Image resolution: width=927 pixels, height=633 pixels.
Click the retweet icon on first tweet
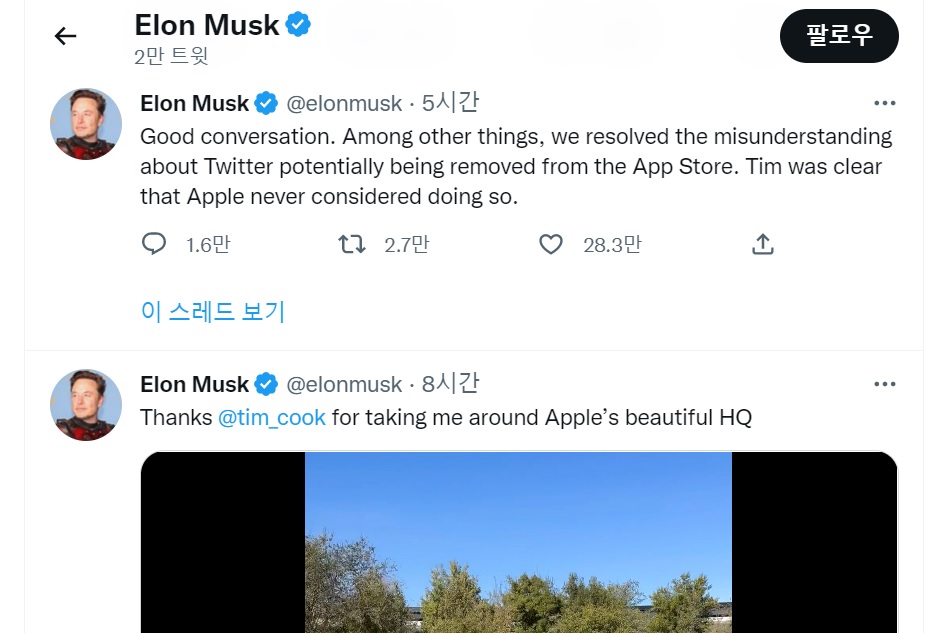[351, 244]
